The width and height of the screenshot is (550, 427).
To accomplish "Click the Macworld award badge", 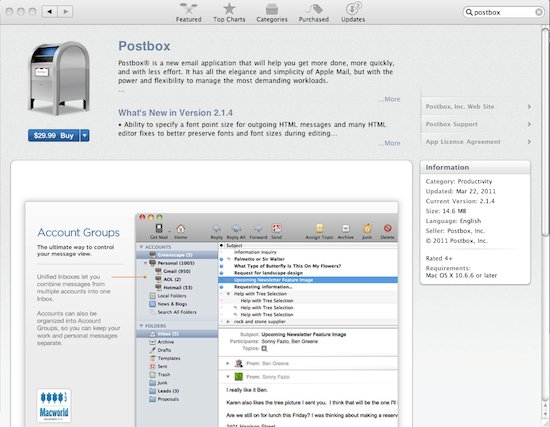I will tap(54, 405).
